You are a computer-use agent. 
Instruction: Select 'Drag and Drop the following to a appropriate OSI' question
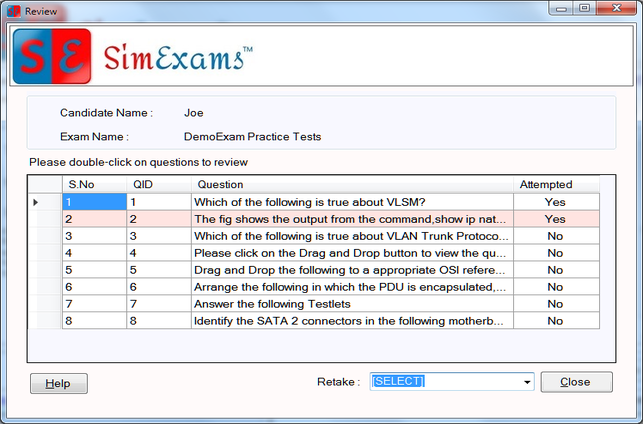[x=352, y=270]
